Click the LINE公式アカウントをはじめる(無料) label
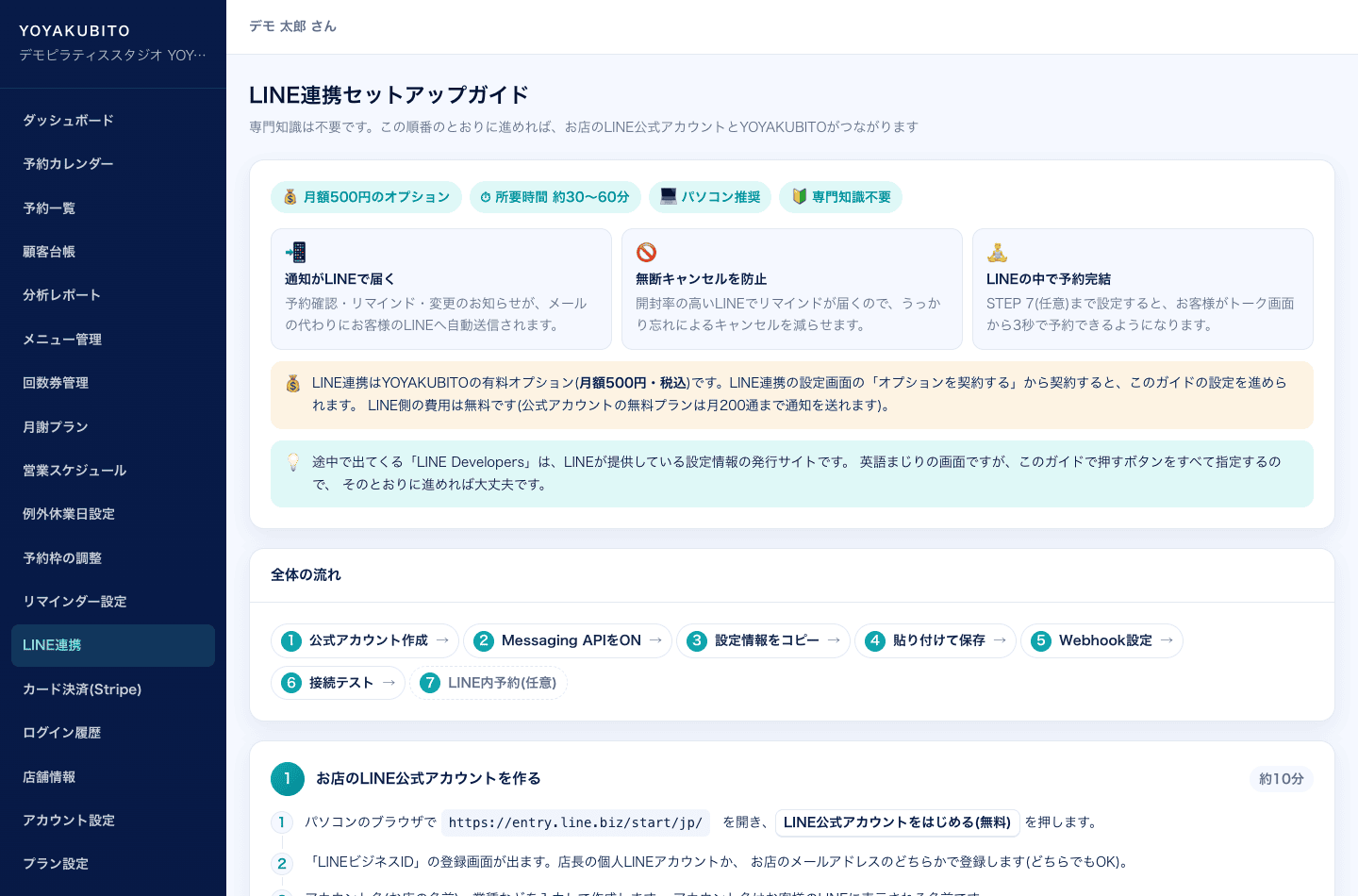Screen dimensions: 1358x896 897,822
